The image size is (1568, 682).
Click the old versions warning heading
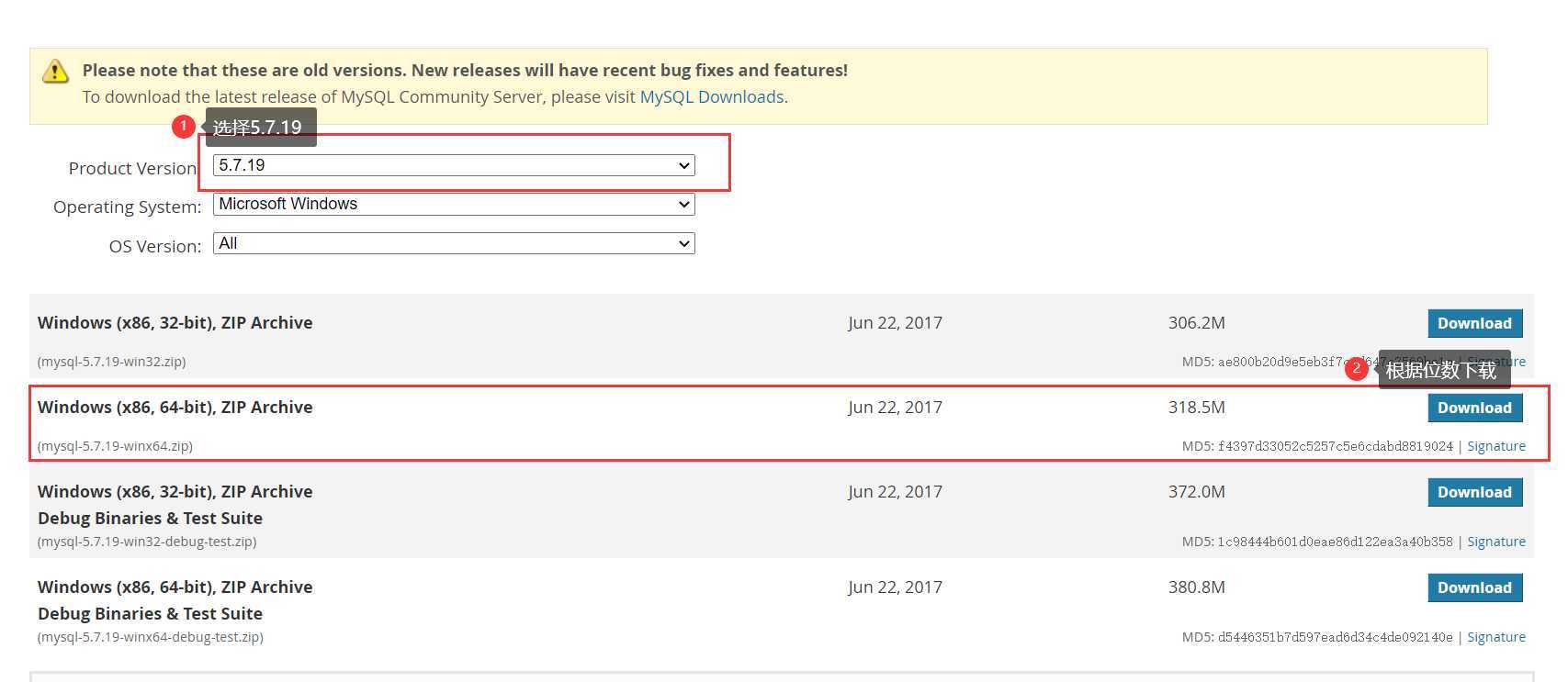465,70
